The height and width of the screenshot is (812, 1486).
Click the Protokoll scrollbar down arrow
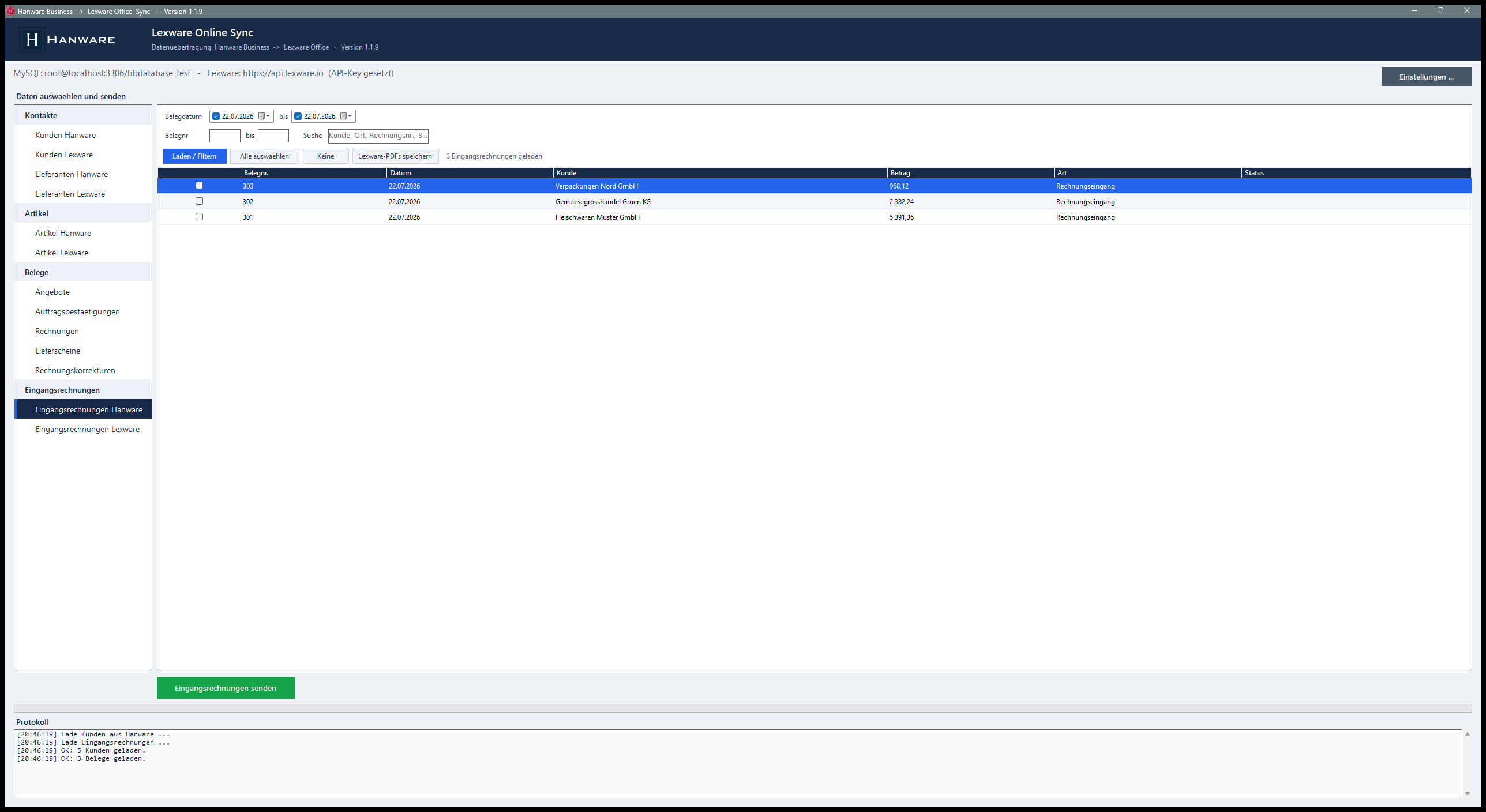pyautogui.click(x=1468, y=794)
